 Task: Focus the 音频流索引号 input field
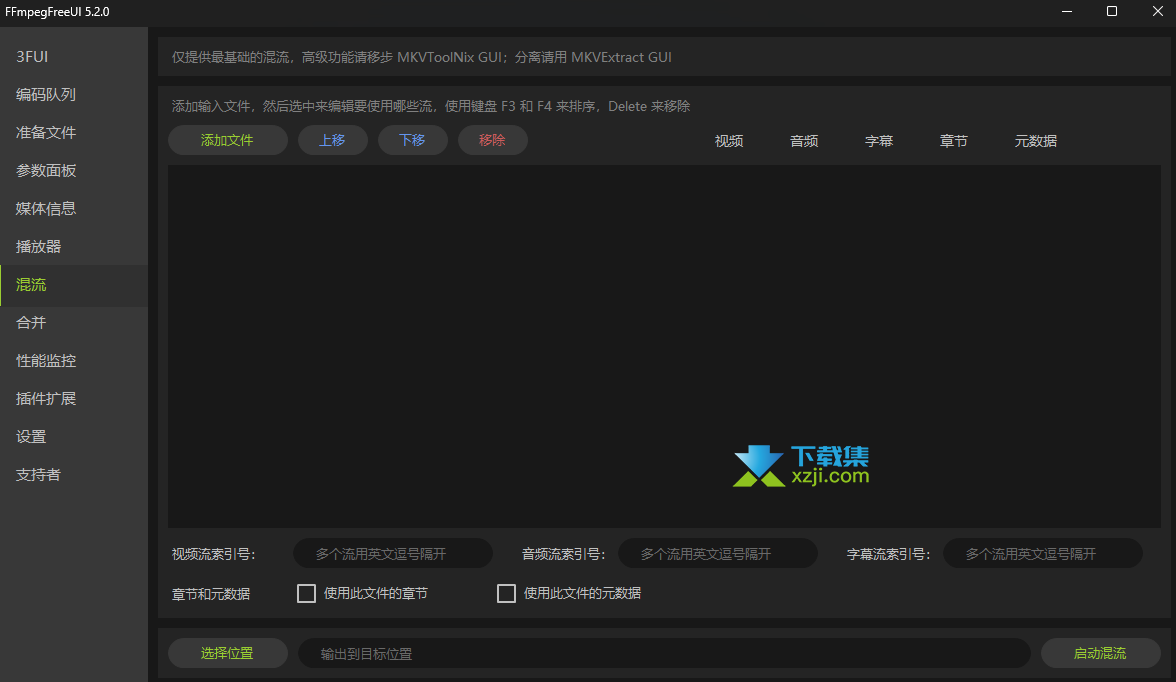(x=718, y=554)
